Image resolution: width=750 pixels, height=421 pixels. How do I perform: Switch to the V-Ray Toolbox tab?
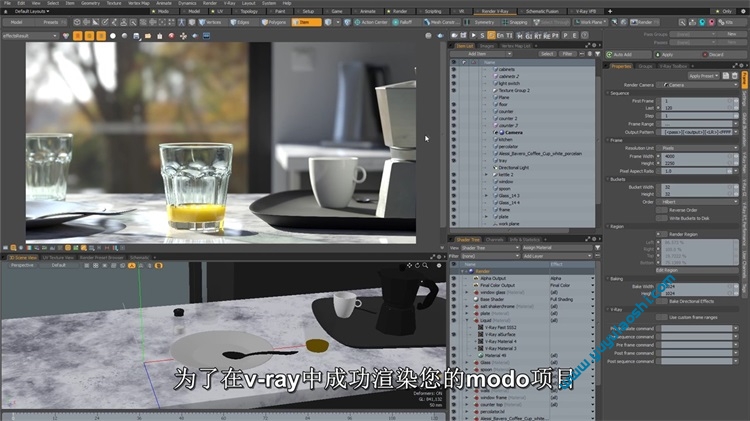tap(673, 66)
